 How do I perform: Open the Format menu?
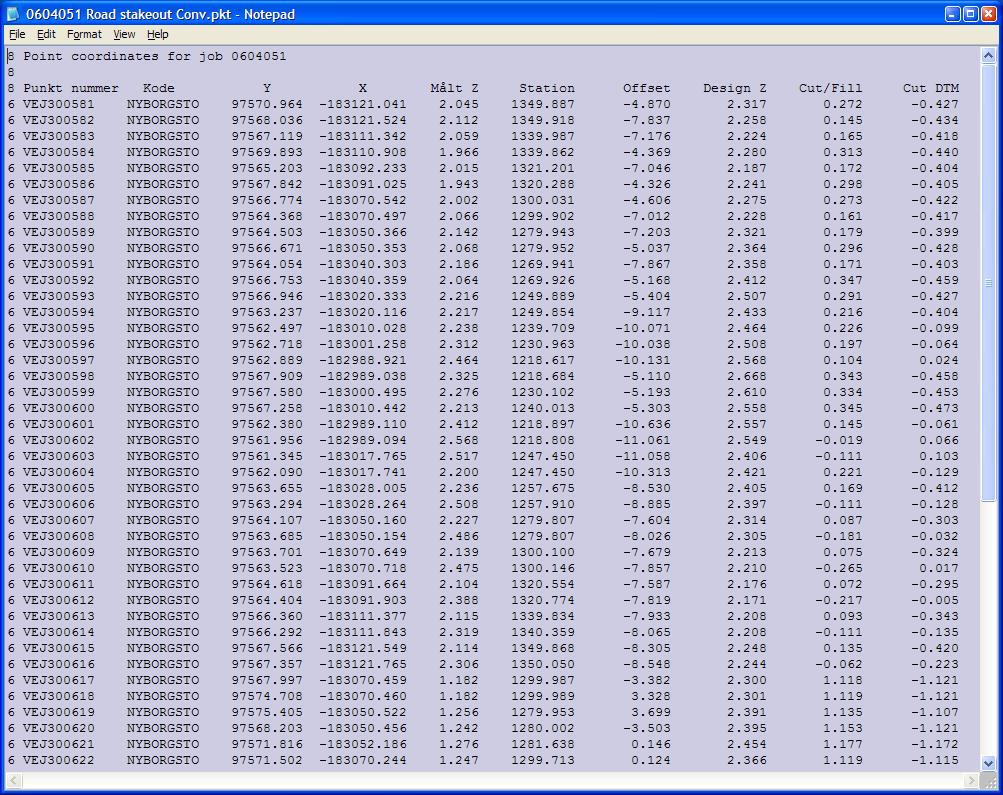point(83,33)
